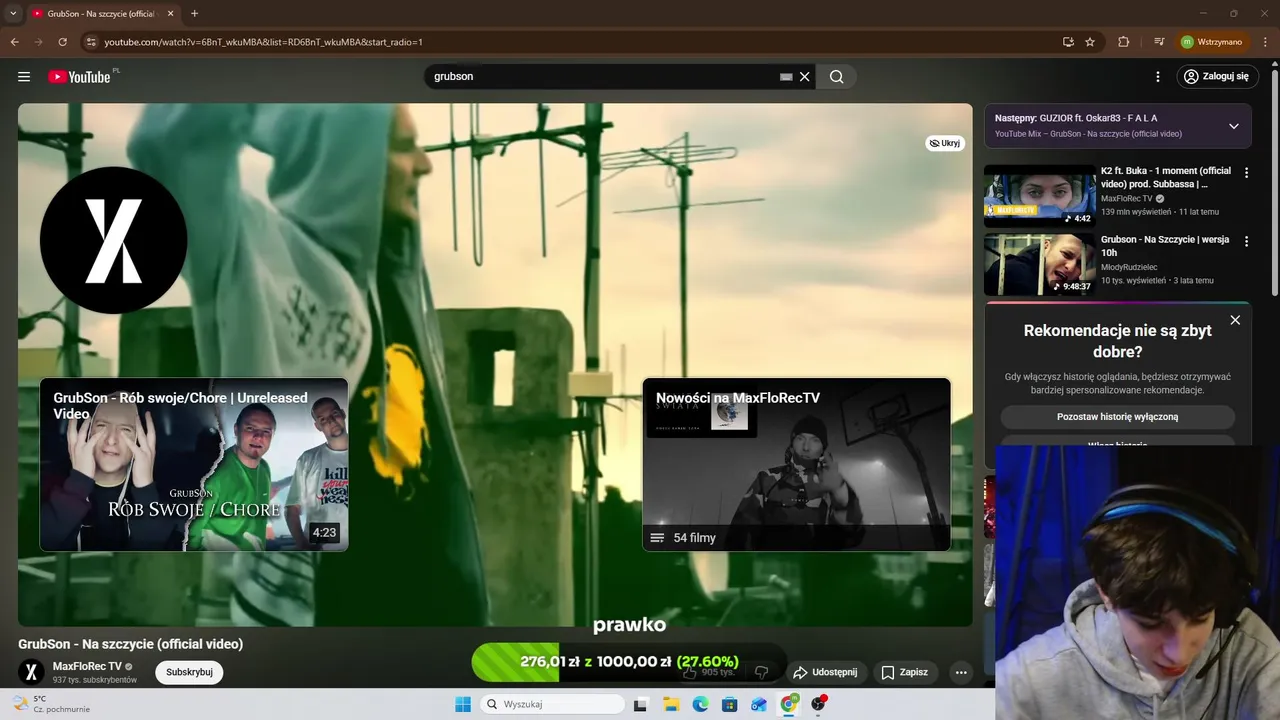
Task: Click the address bar URL
Action: click(263, 42)
